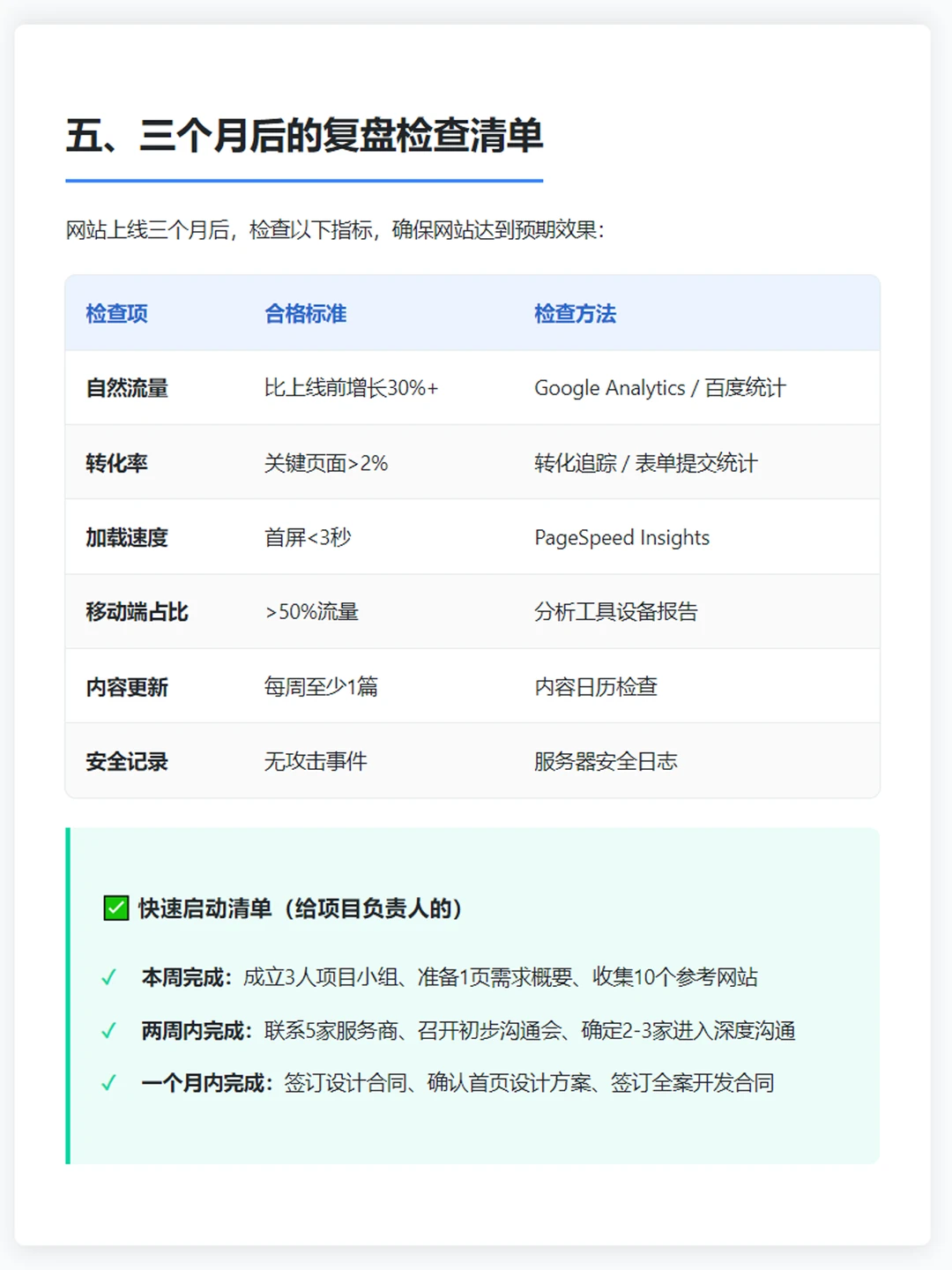Image resolution: width=952 pixels, height=1270 pixels.
Task: Click the intro sentence starting 网站上线三个月后
Action: [335, 230]
